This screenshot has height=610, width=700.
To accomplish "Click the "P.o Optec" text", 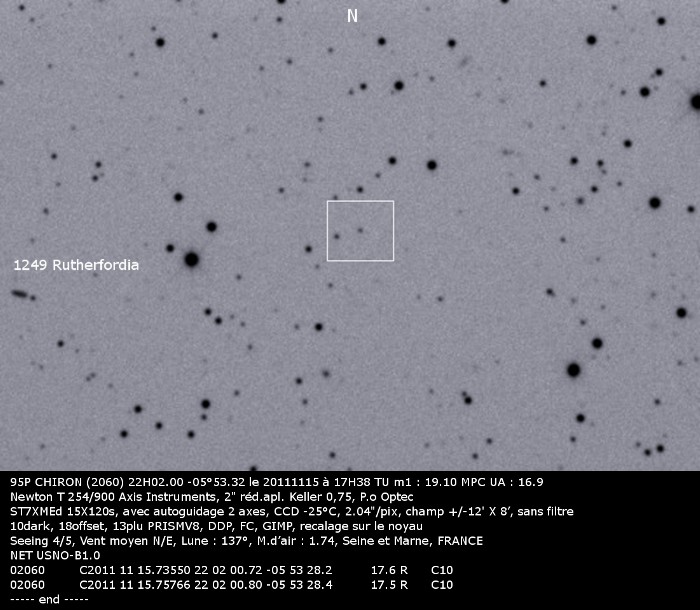I will click(x=386, y=497).
